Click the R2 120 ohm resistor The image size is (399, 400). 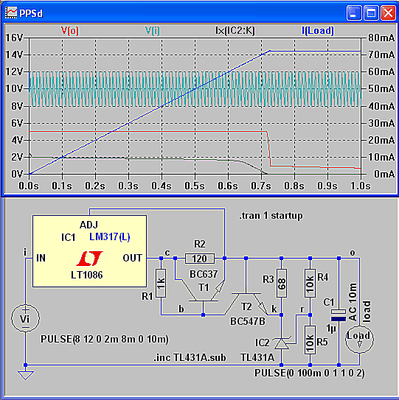(200, 258)
